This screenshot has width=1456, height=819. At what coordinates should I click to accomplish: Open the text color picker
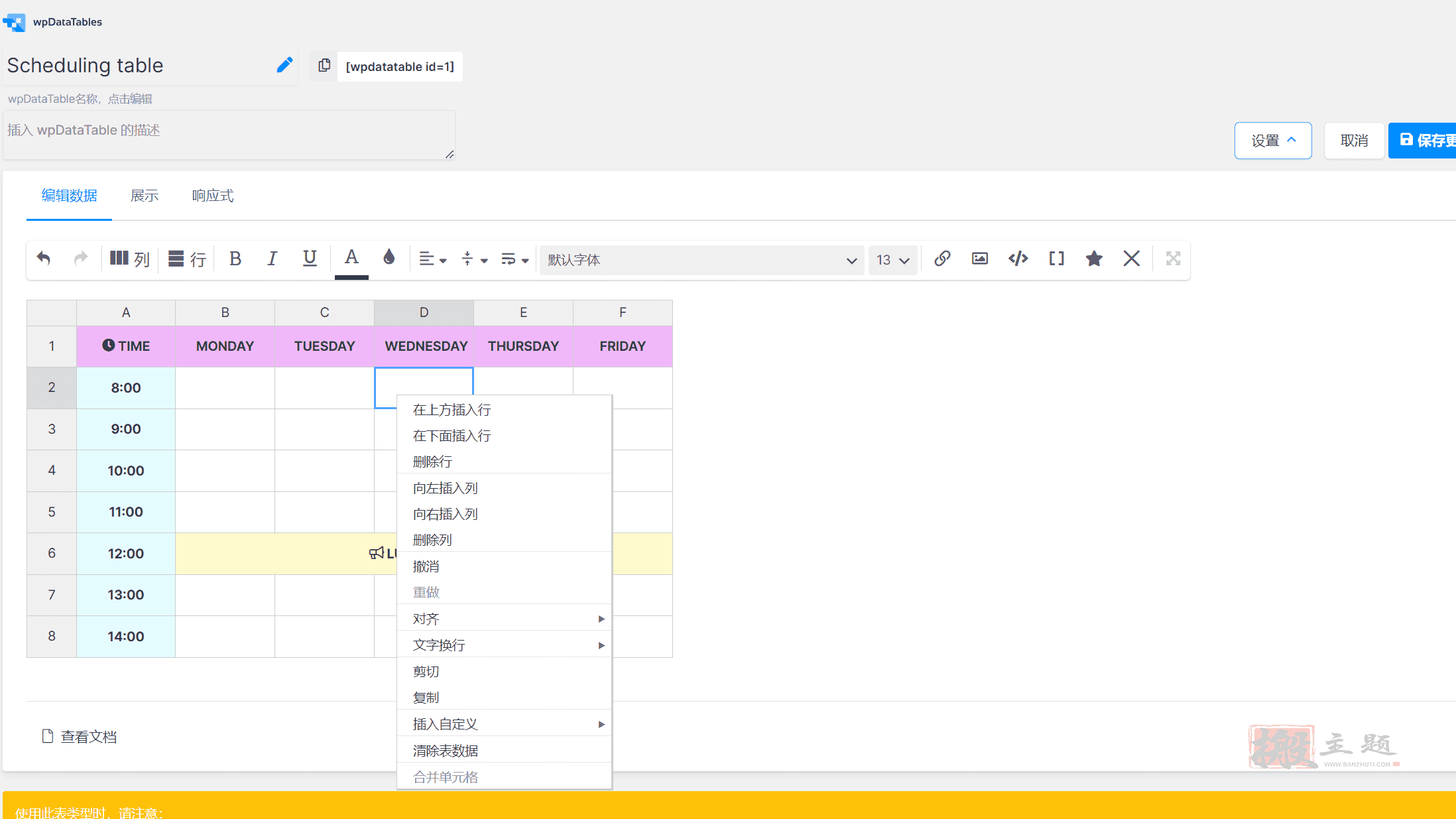[x=351, y=259]
